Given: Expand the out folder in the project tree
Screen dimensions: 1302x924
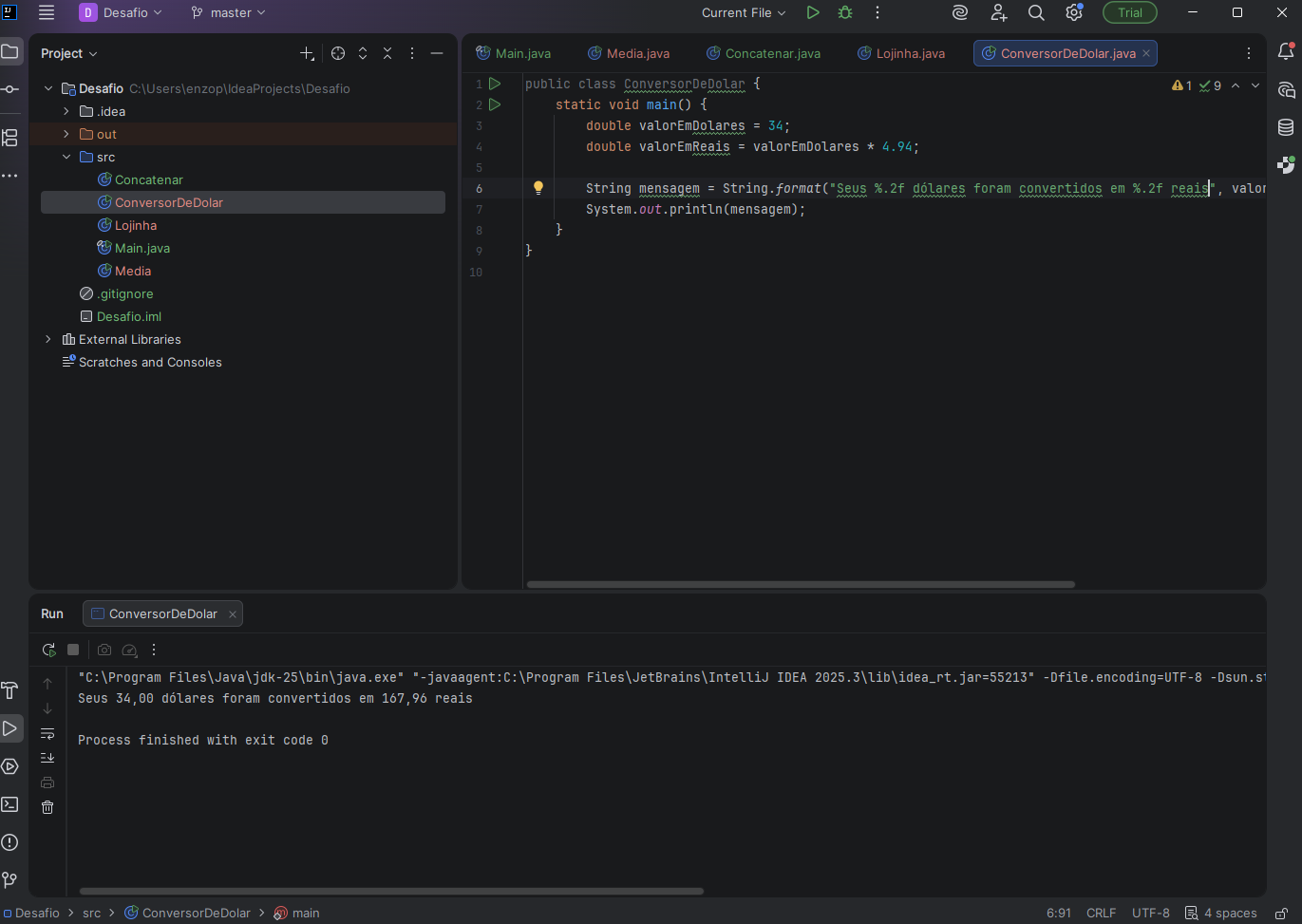Looking at the screenshot, I should 66,134.
